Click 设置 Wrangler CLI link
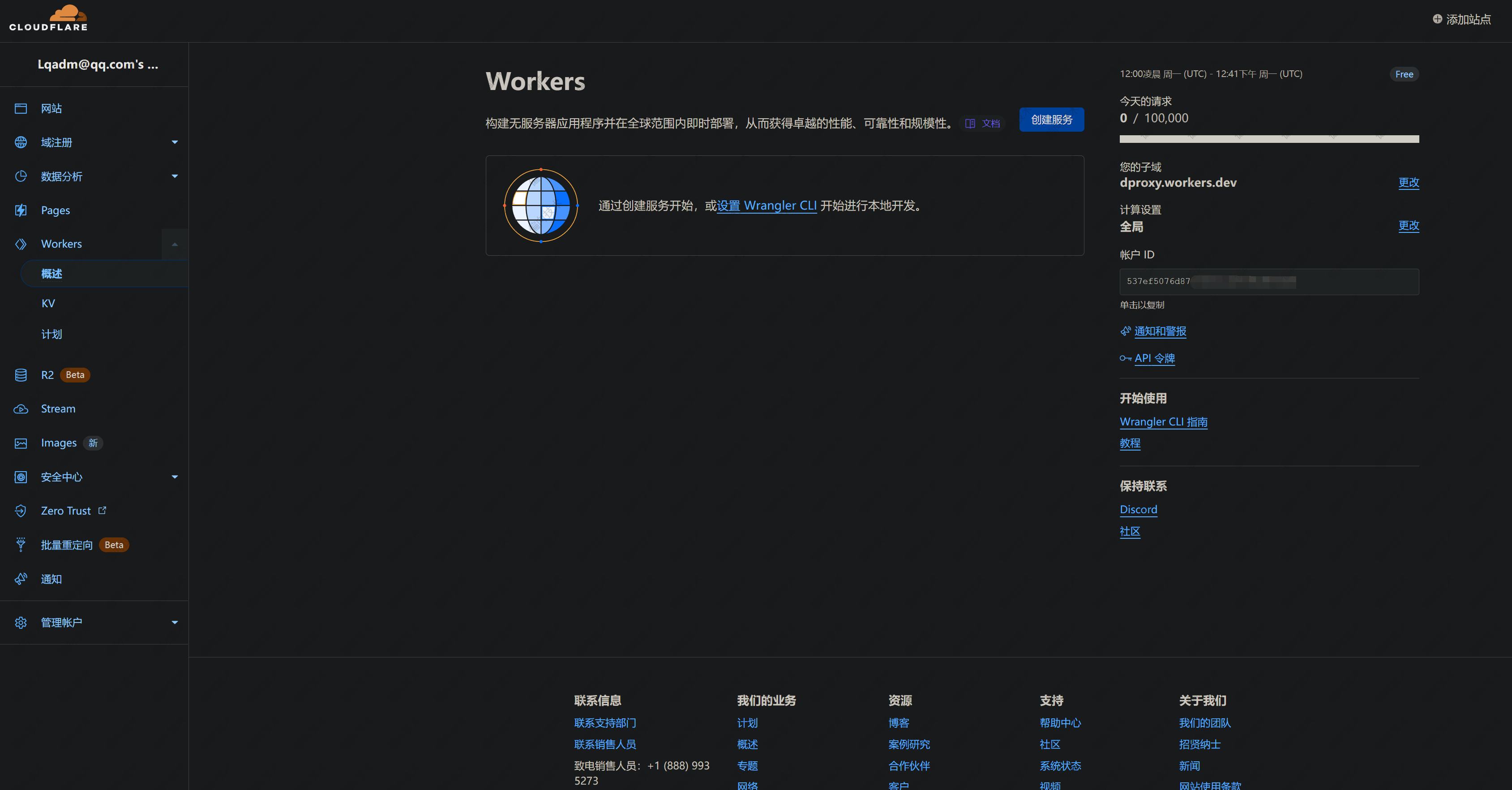Screen dimensions: 1512x790 pyautogui.click(x=767, y=206)
